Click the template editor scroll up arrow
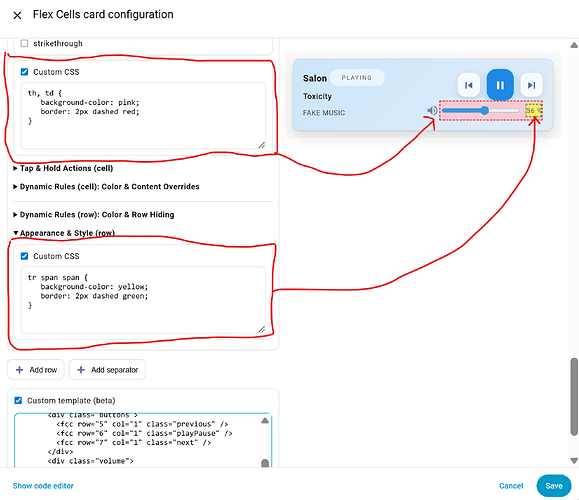 [x=265, y=421]
